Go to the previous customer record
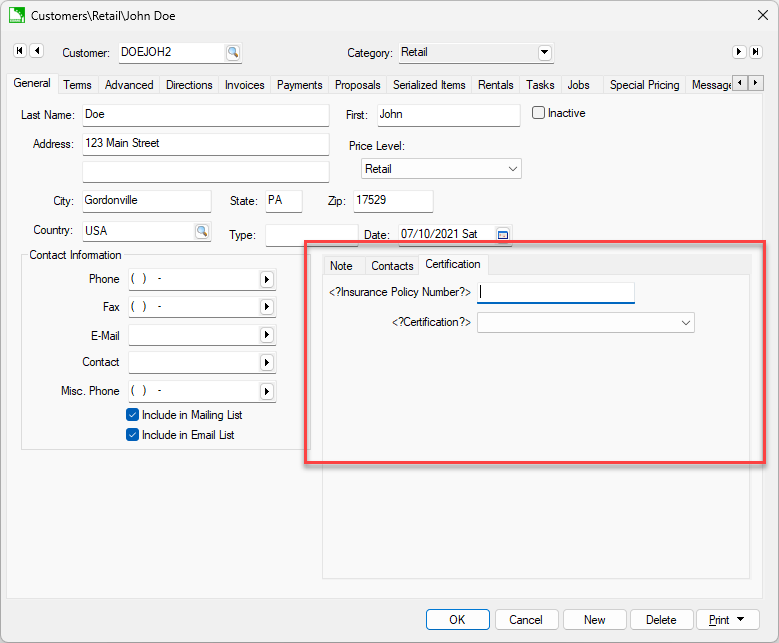 pos(37,51)
